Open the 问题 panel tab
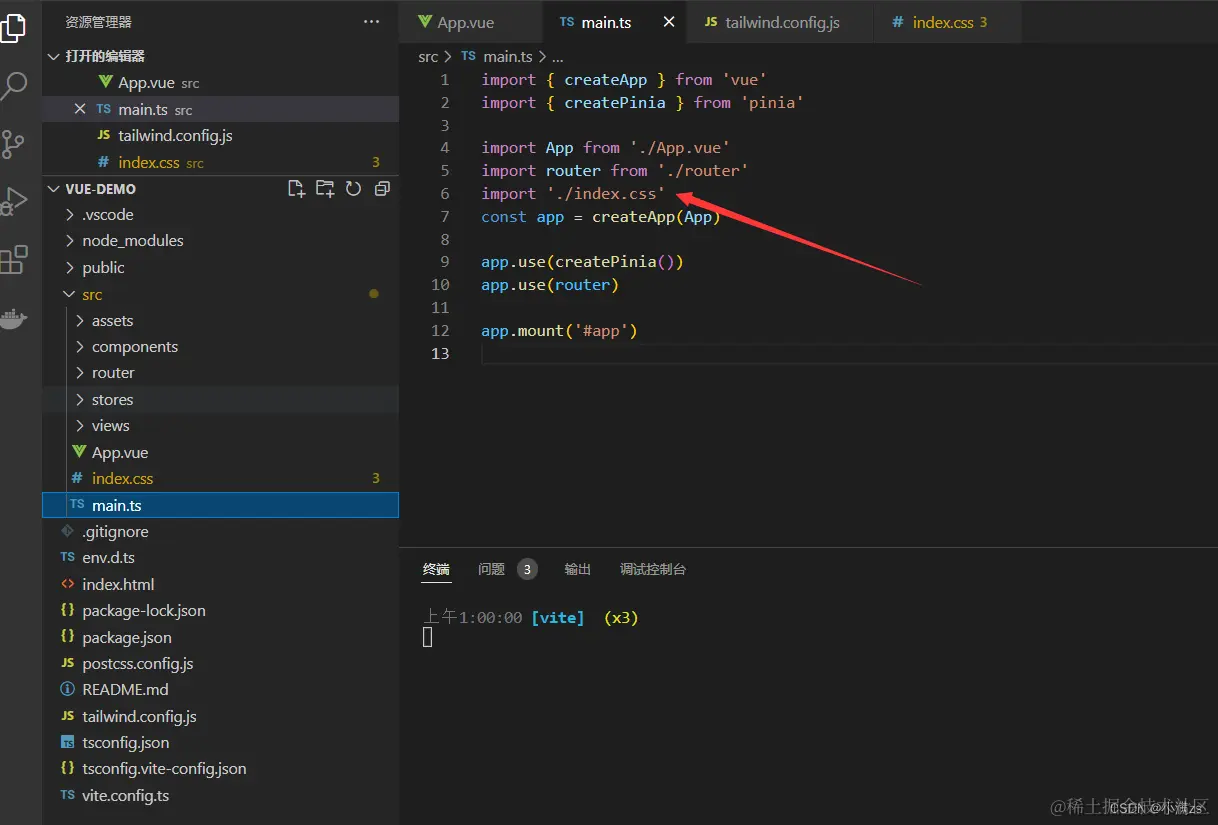The width and height of the screenshot is (1218, 825). coord(491,569)
